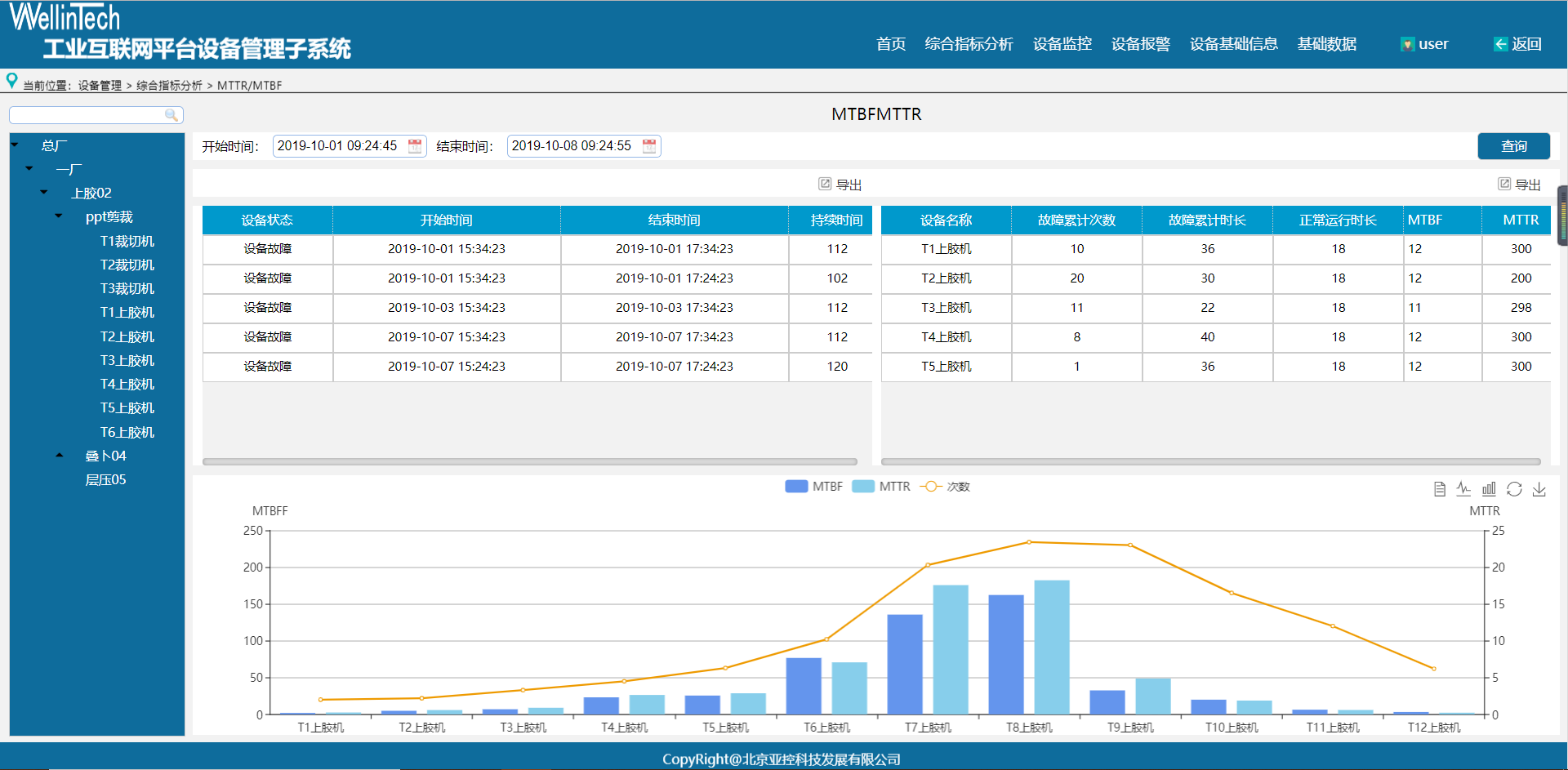Select T3裁切机 in device tree
The width and height of the screenshot is (1568, 770).
coord(127,288)
